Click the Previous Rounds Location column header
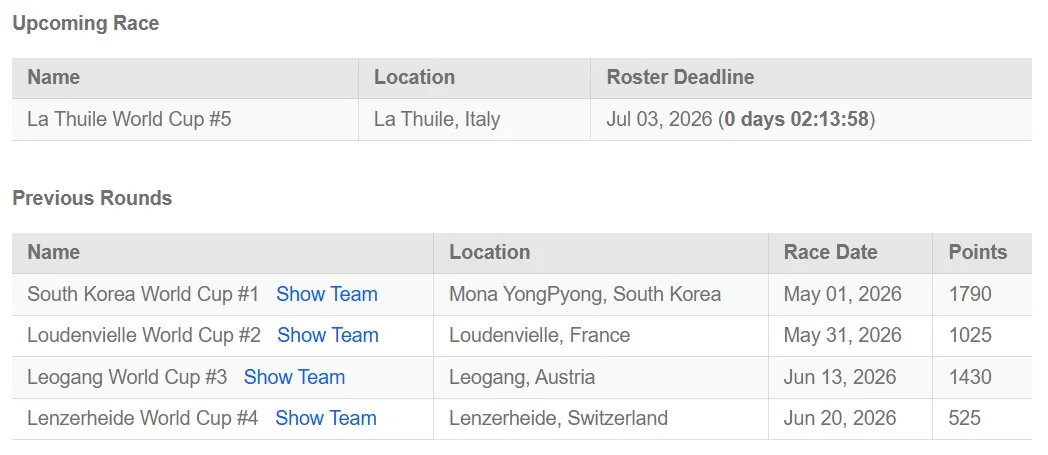The image size is (1048, 455). 489,253
